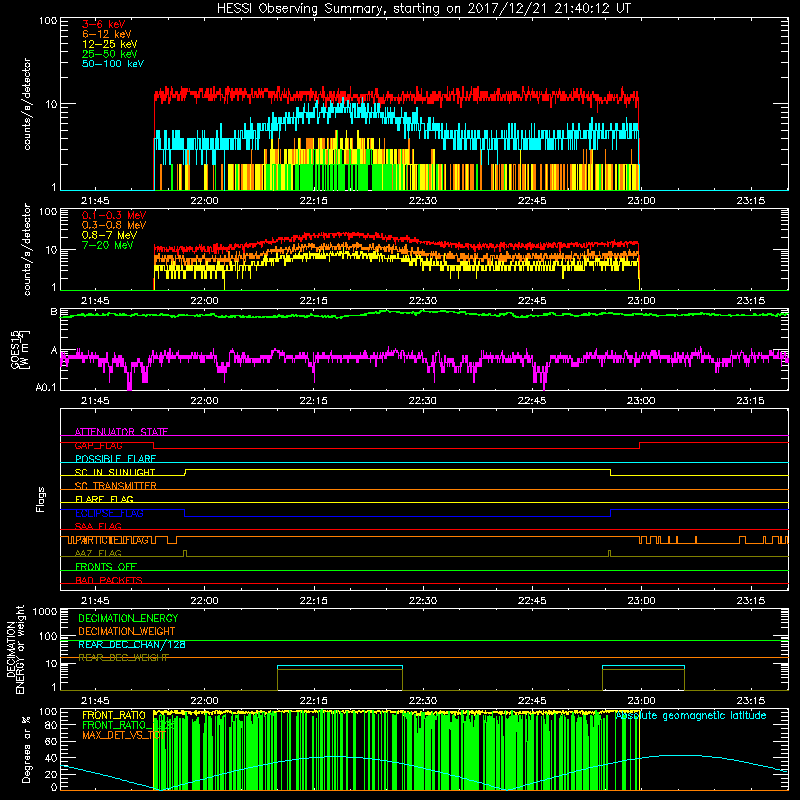The image size is (800, 800).
Task: Select the 22:30 time label under the MeV panel
Action: point(423,301)
